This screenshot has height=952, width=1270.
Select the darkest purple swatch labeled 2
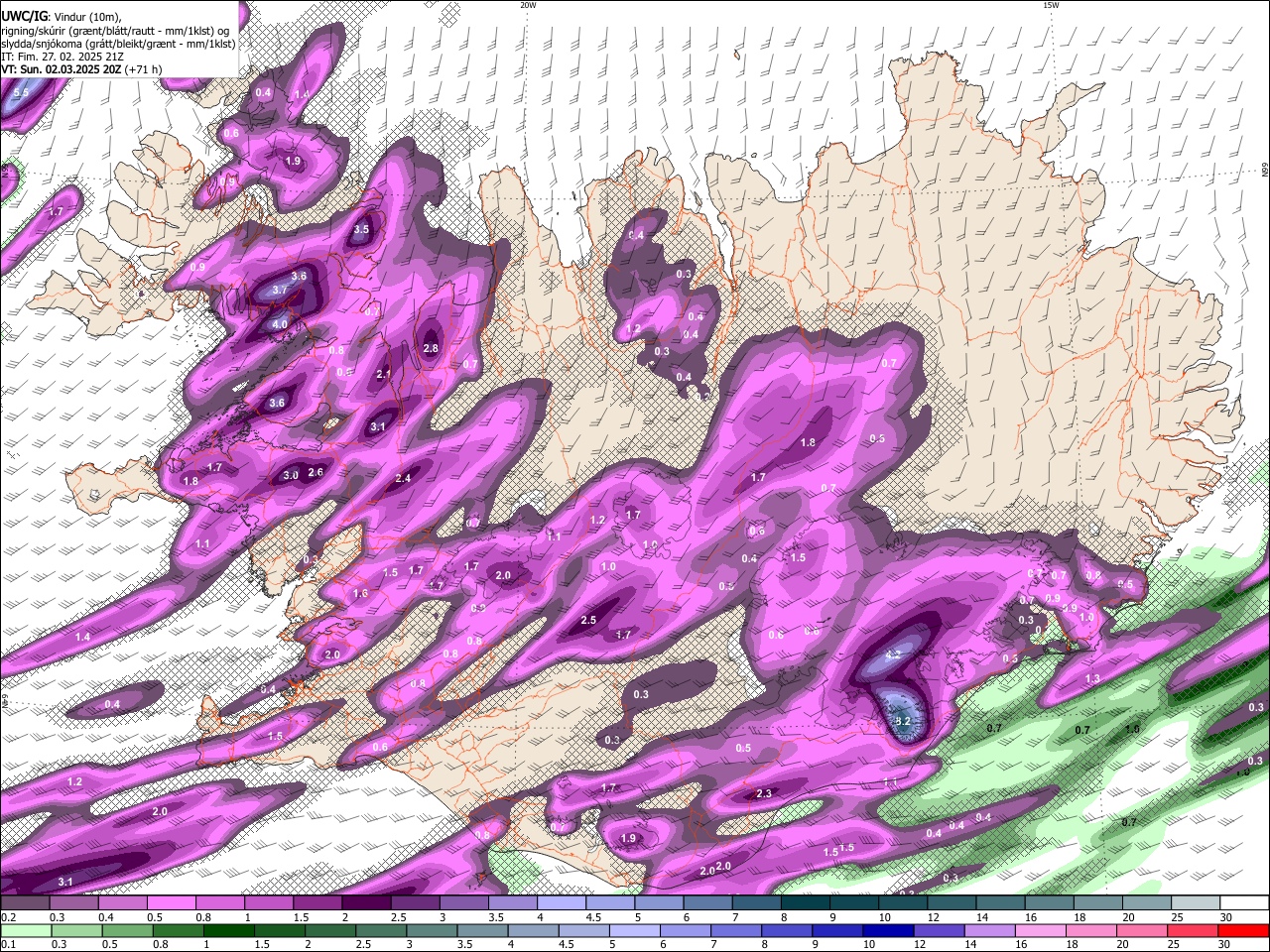pyautogui.click(x=366, y=903)
